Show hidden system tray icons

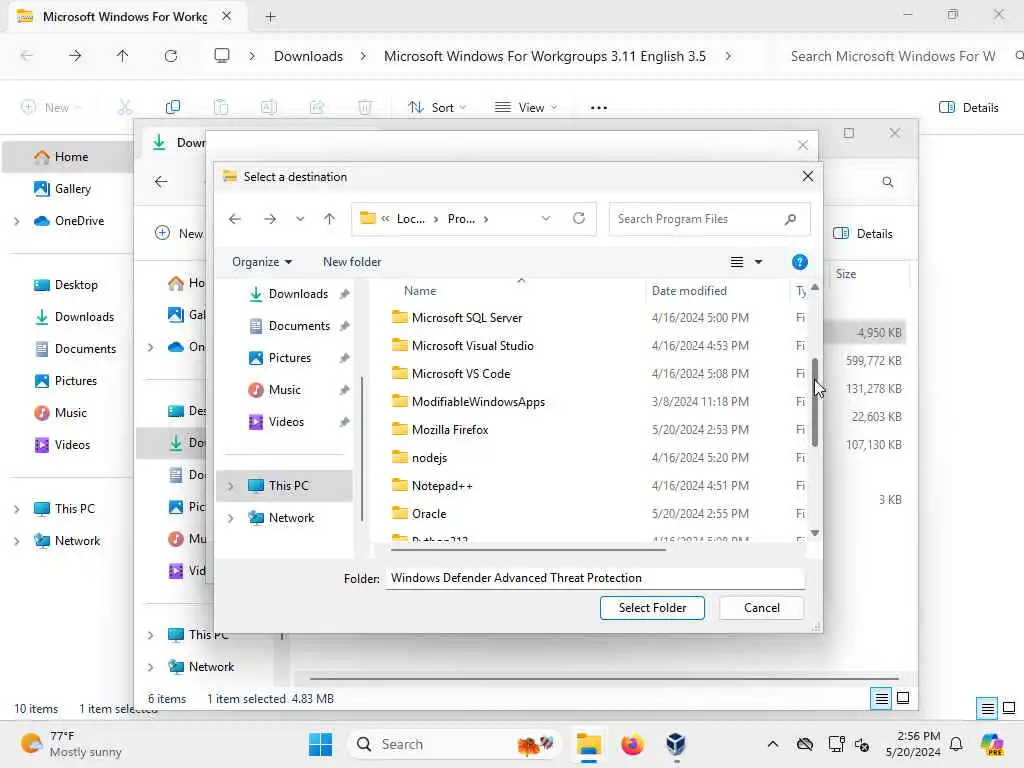click(x=773, y=744)
